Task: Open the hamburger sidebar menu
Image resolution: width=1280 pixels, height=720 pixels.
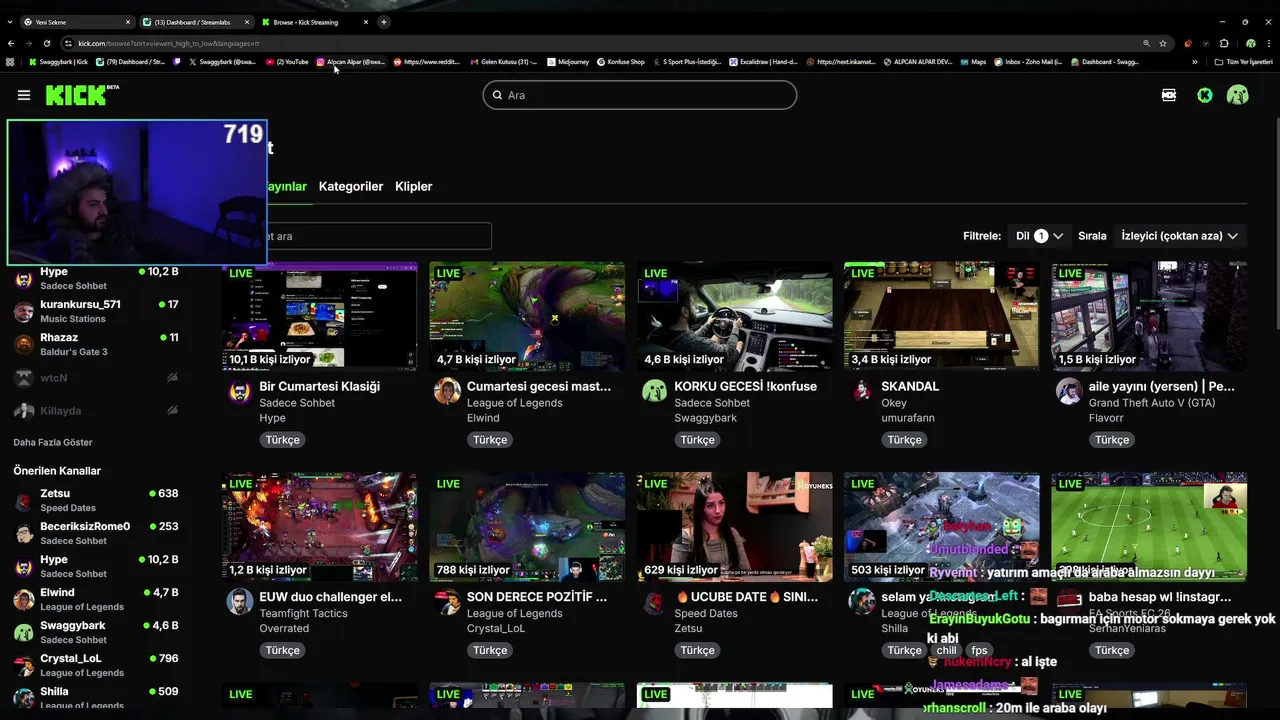Action: [24, 95]
